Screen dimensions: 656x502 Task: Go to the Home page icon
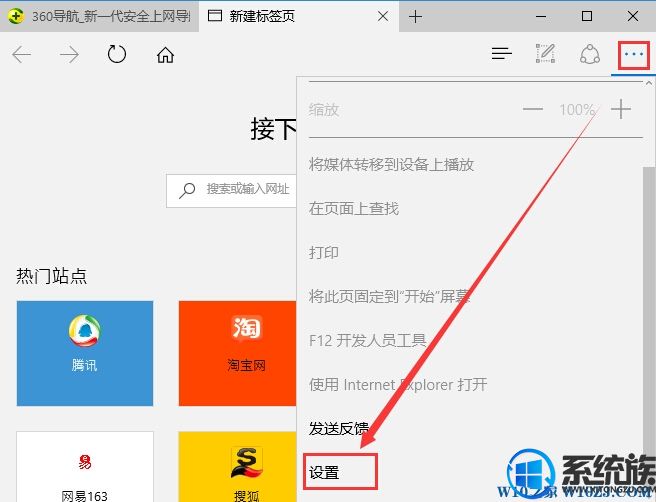pyautogui.click(x=165, y=55)
